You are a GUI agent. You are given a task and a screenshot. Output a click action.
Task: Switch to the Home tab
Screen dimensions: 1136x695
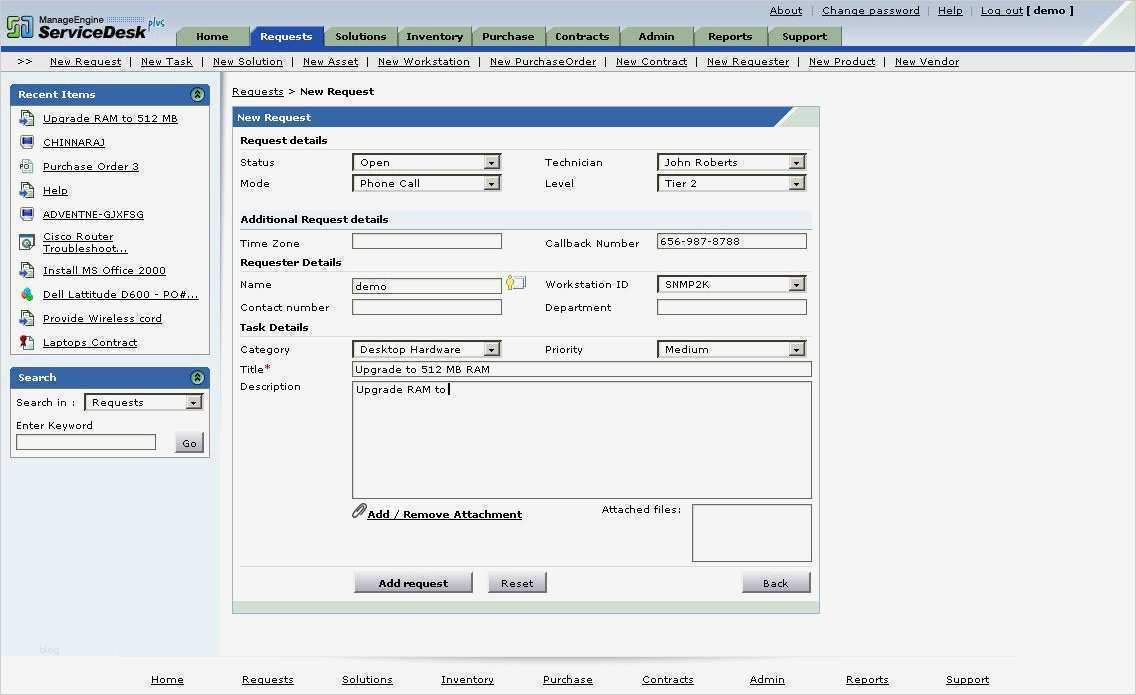click(212, 36)
